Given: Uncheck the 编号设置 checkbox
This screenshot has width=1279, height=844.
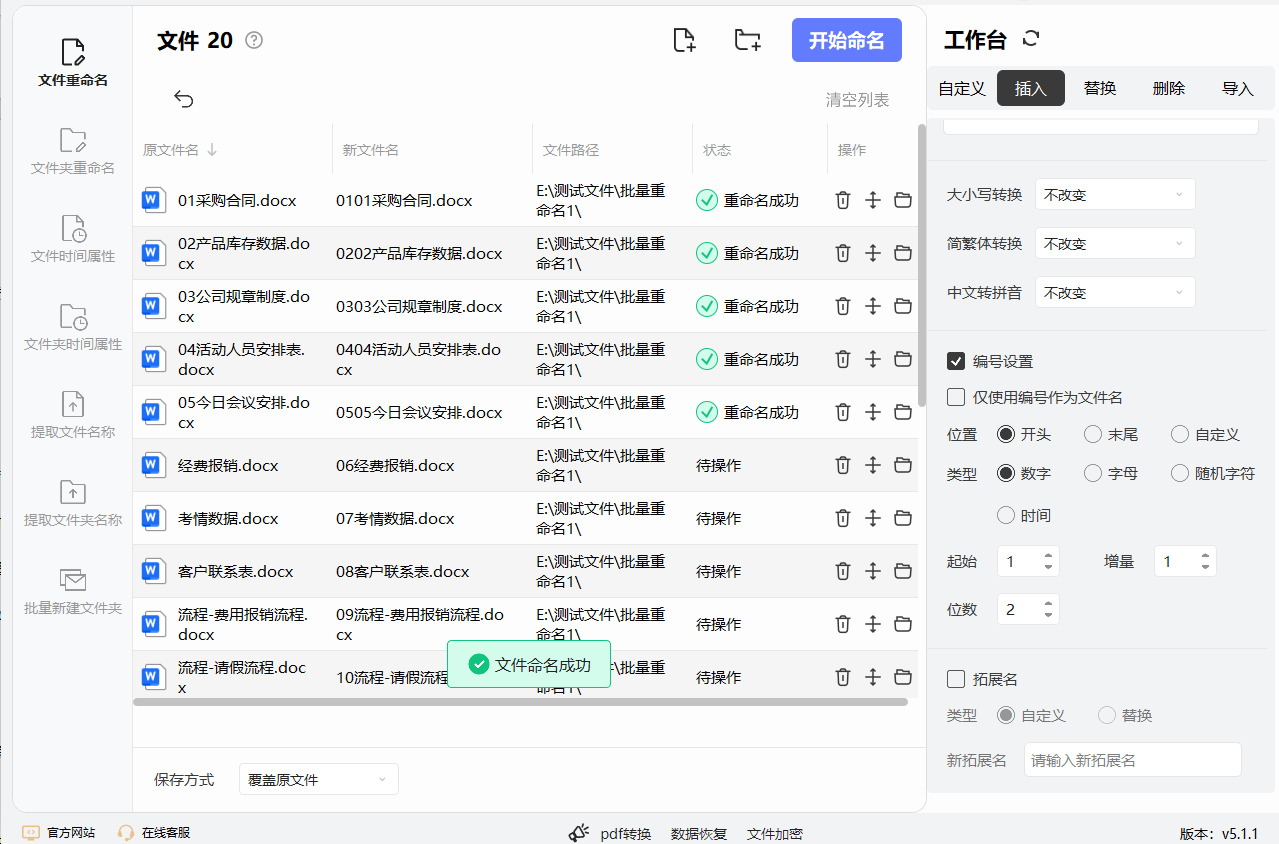Looking at the screenshot, I should (x=956, y=361).
